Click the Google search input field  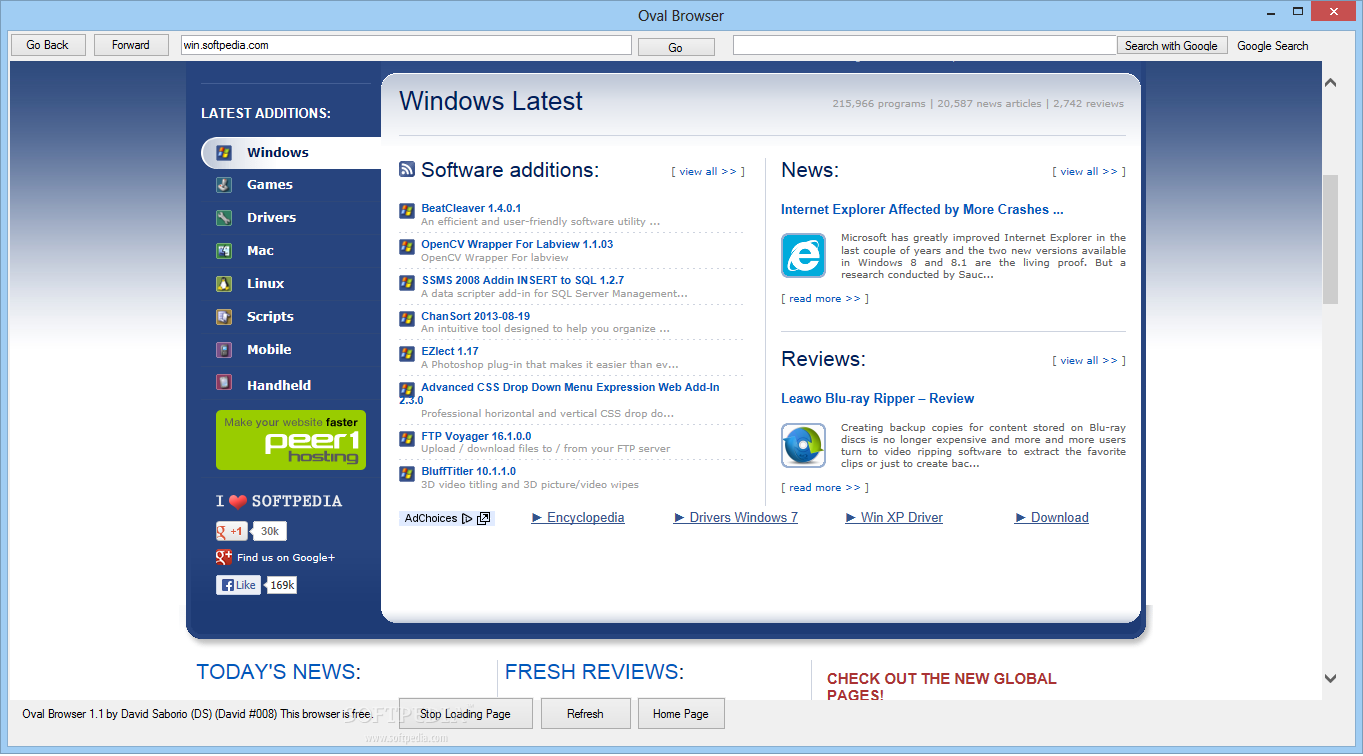(x=924, y=45)
